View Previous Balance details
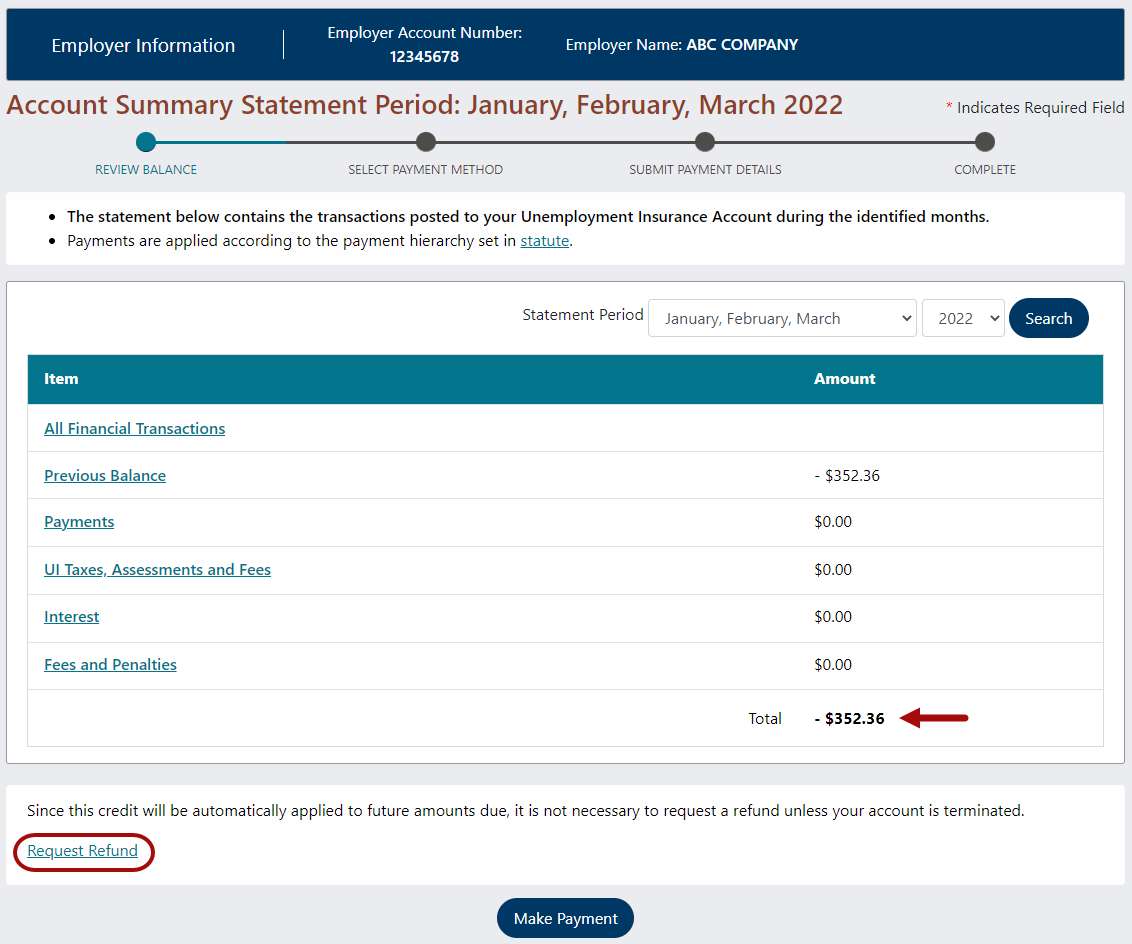This screenshot has height=944, width=1132. (x=105, y=476)
